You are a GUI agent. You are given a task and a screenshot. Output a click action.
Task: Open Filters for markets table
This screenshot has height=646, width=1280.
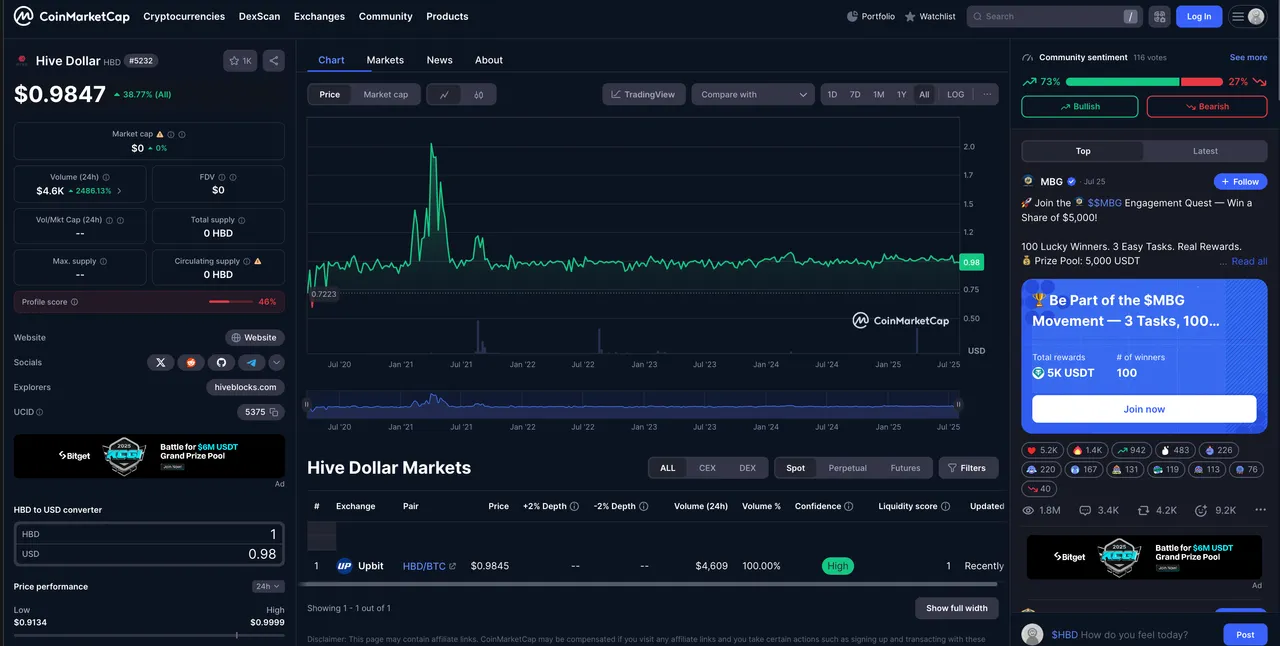coord(966,468)
